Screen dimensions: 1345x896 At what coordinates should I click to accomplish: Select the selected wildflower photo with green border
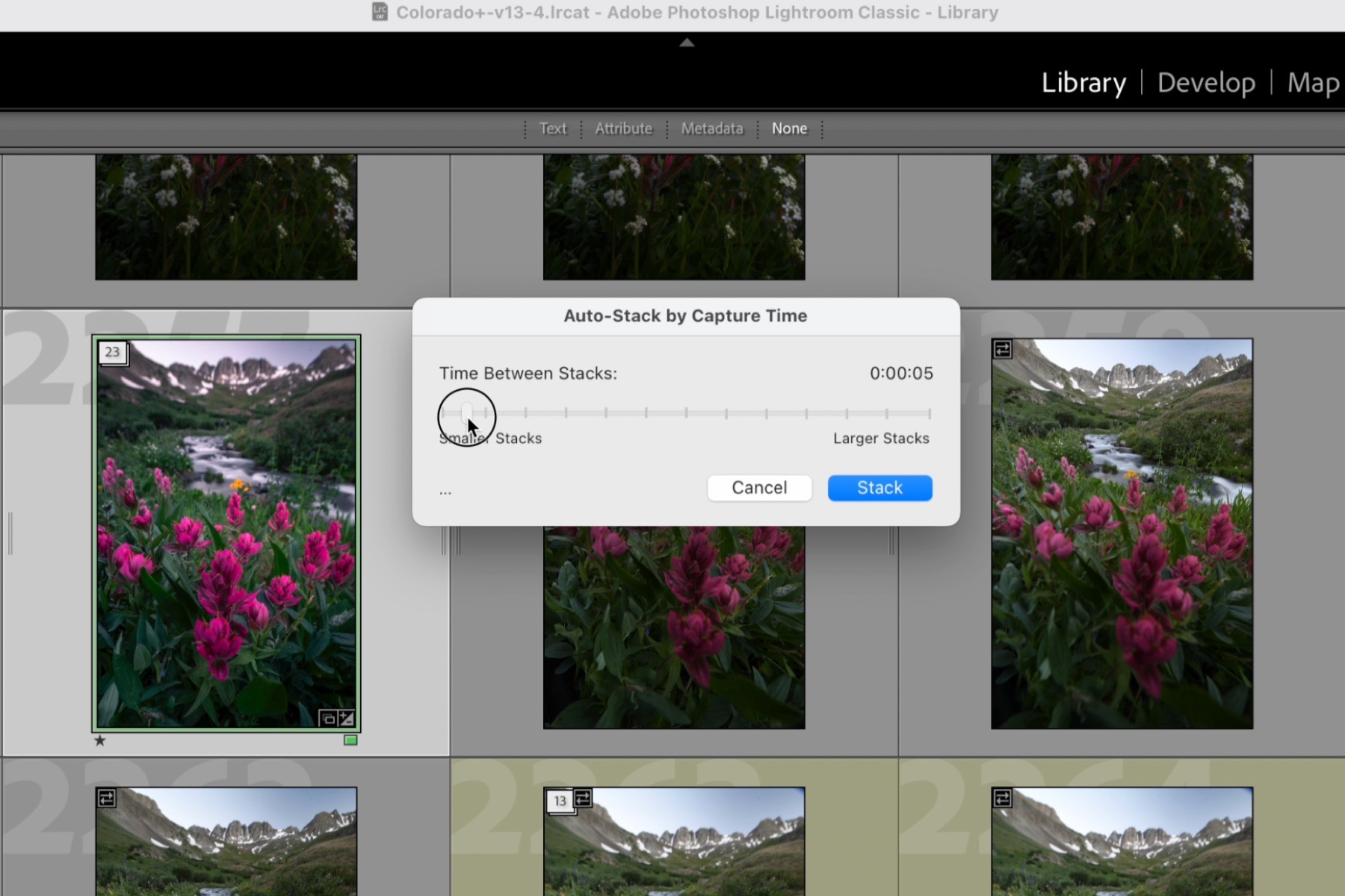pos(226,533)
